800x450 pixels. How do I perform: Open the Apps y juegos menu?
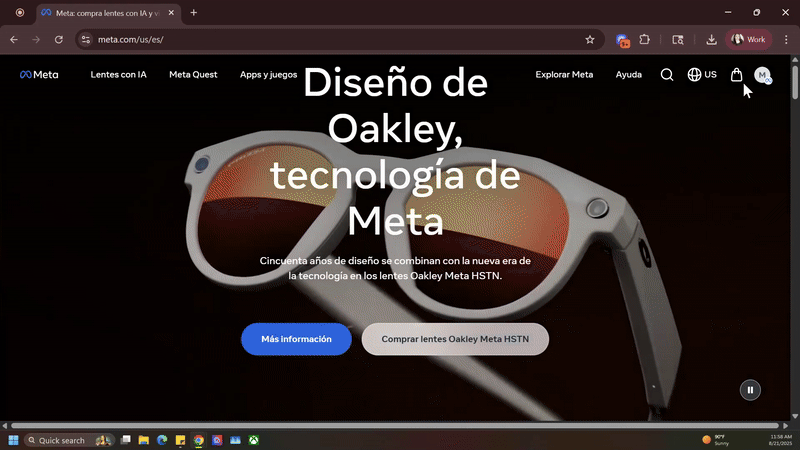click(268, 75)
